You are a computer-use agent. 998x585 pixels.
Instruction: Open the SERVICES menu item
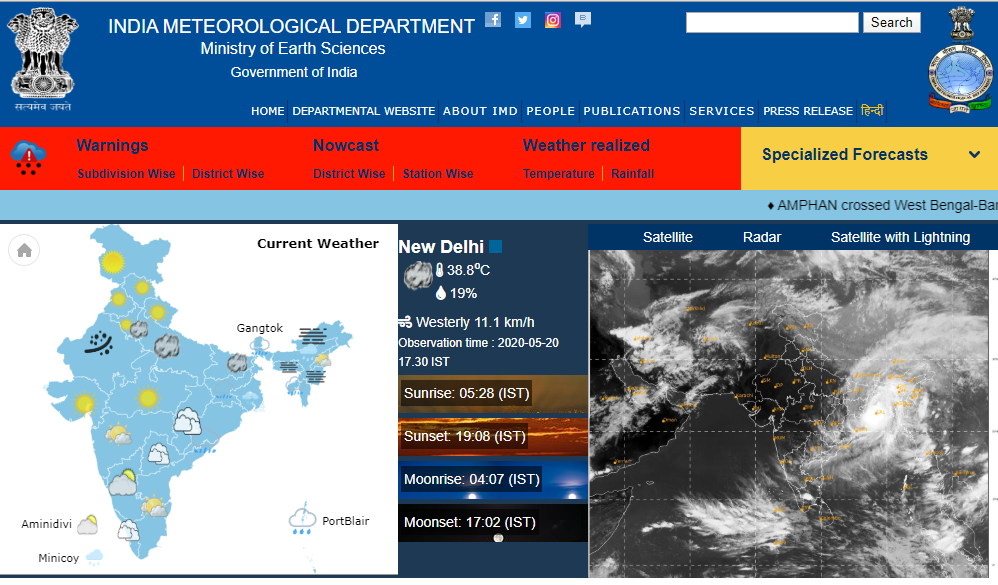(x=722, y=111)
